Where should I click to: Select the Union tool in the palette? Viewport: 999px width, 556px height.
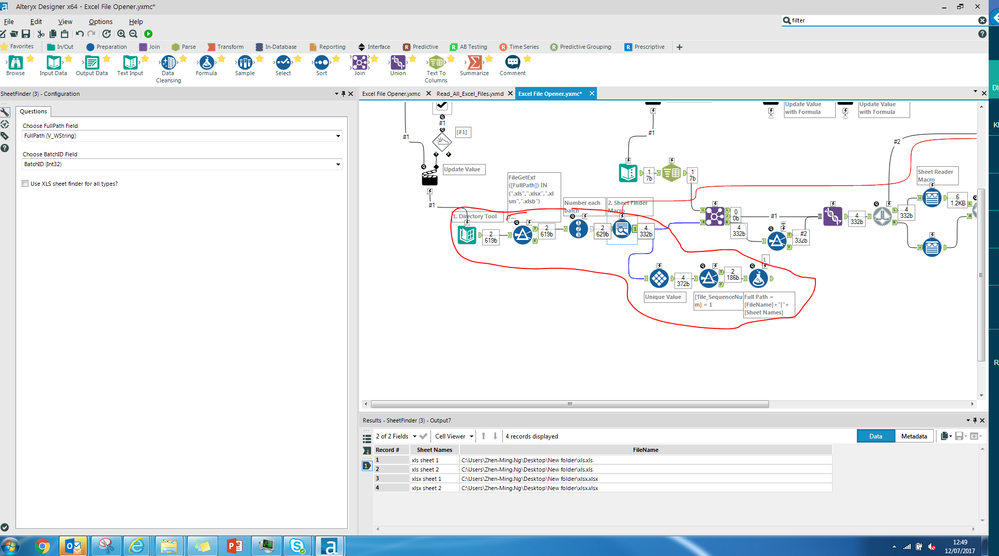398,65
